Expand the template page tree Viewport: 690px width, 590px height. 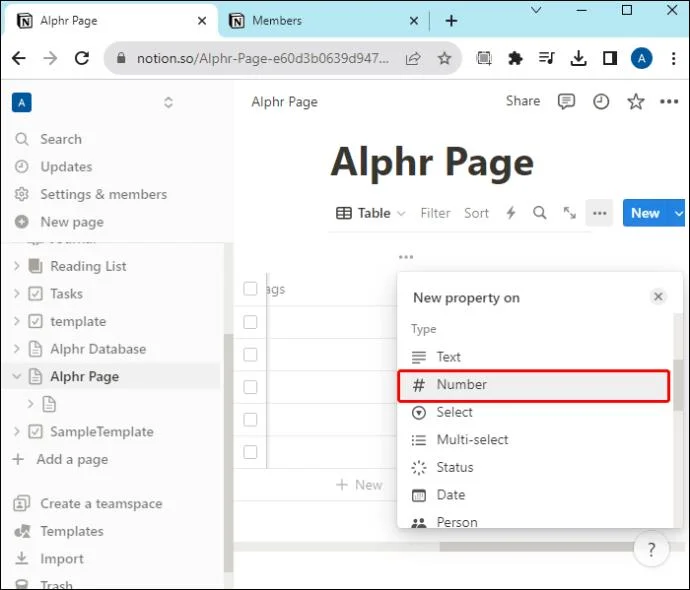[16, 321]
